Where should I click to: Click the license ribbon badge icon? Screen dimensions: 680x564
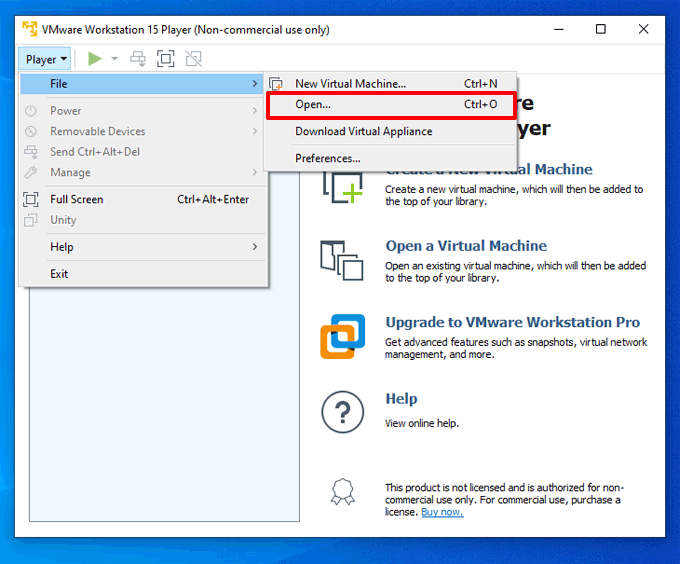343,492
